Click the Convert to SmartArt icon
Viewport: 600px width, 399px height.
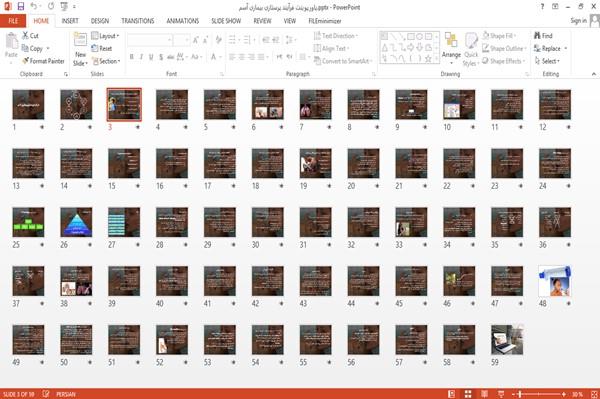click(x=317, y=61)
